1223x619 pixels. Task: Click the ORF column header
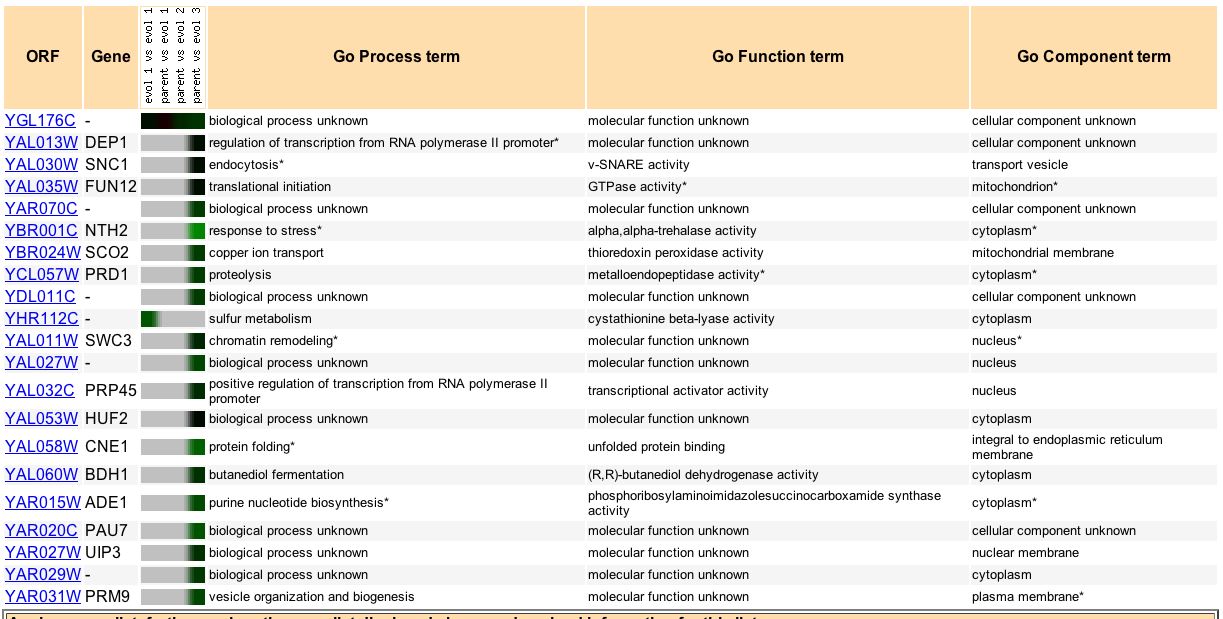tap(43, 57)
